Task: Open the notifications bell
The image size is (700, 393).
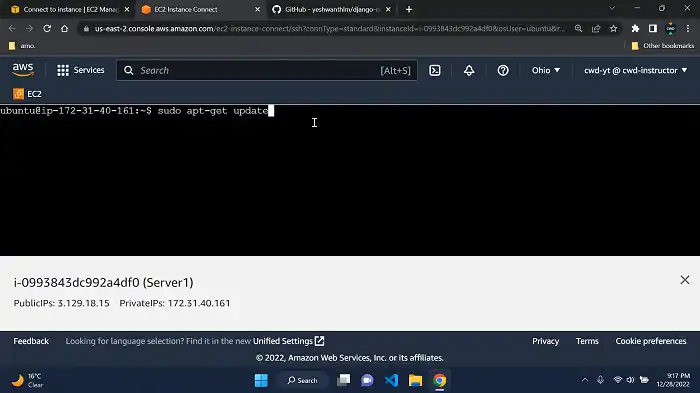Action: pyautogui.click(x=469, y=70)
